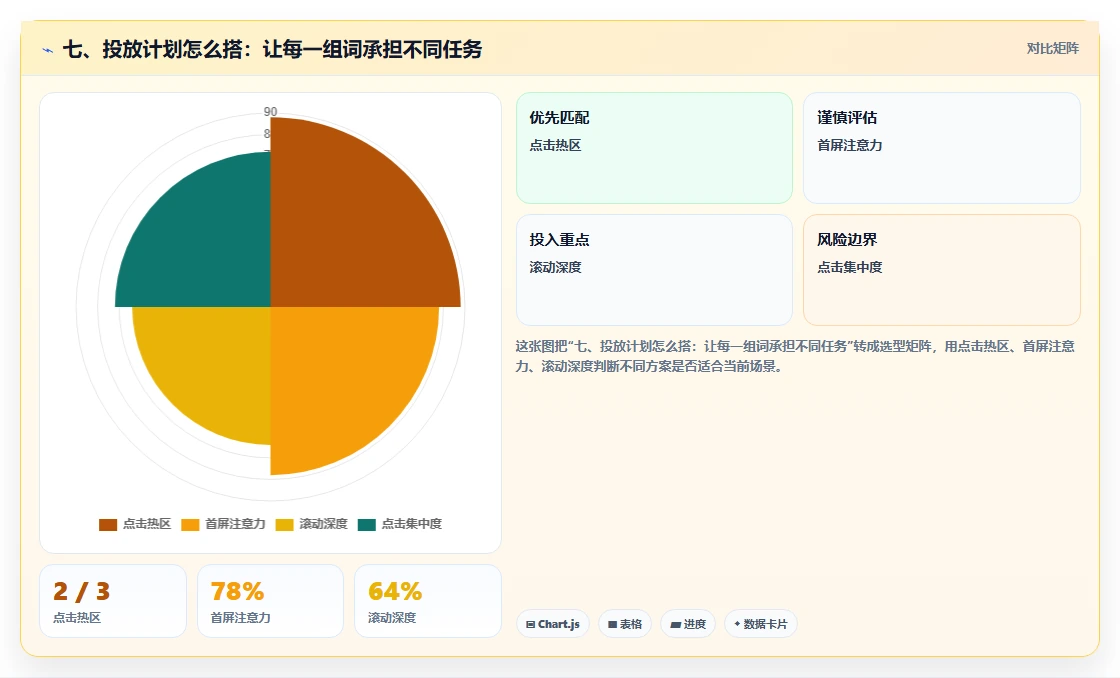Click the 对比矩阵 label in header
The height and width of the screenshot is (678, 1120).
pyautogui.click(x=1052, y=49)
